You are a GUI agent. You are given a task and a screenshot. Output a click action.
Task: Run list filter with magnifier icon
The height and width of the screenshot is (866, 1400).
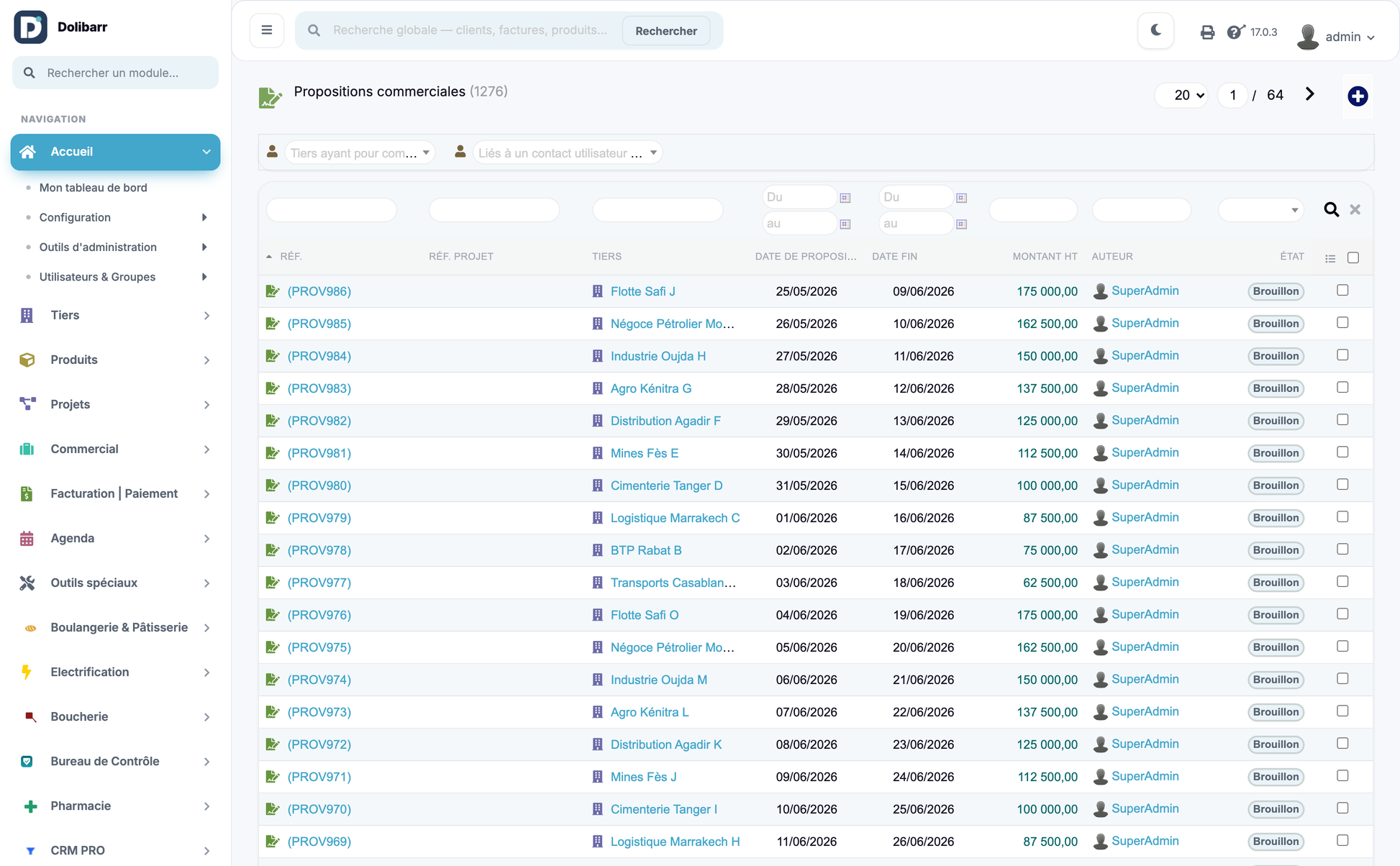pyautogui.click(x=1332, y=209)
